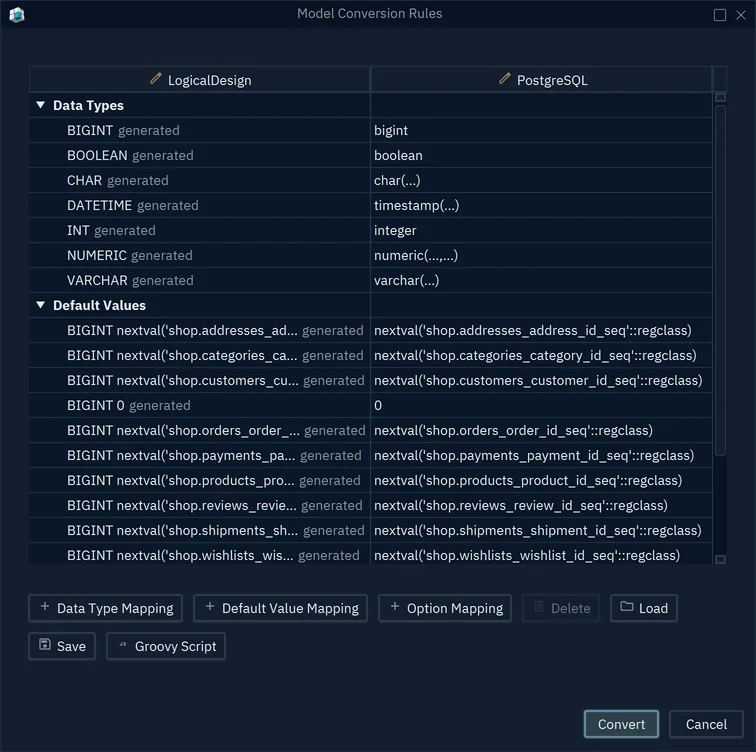The width and height of the screenshot is (756, 752).
Task: Click the PostgreSQL column header
Action: pos(541,80)
